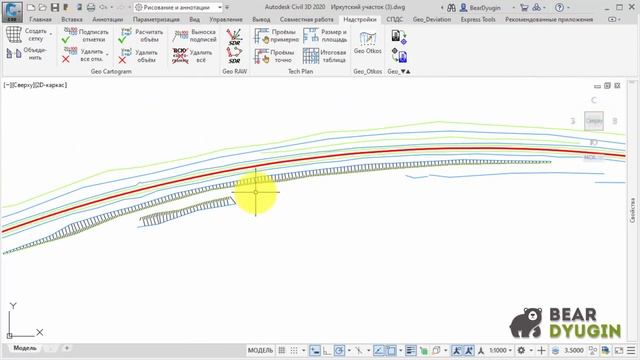Screen dimensions: 640x360
Task: Run Расчитать объём command
Action: 141,36
